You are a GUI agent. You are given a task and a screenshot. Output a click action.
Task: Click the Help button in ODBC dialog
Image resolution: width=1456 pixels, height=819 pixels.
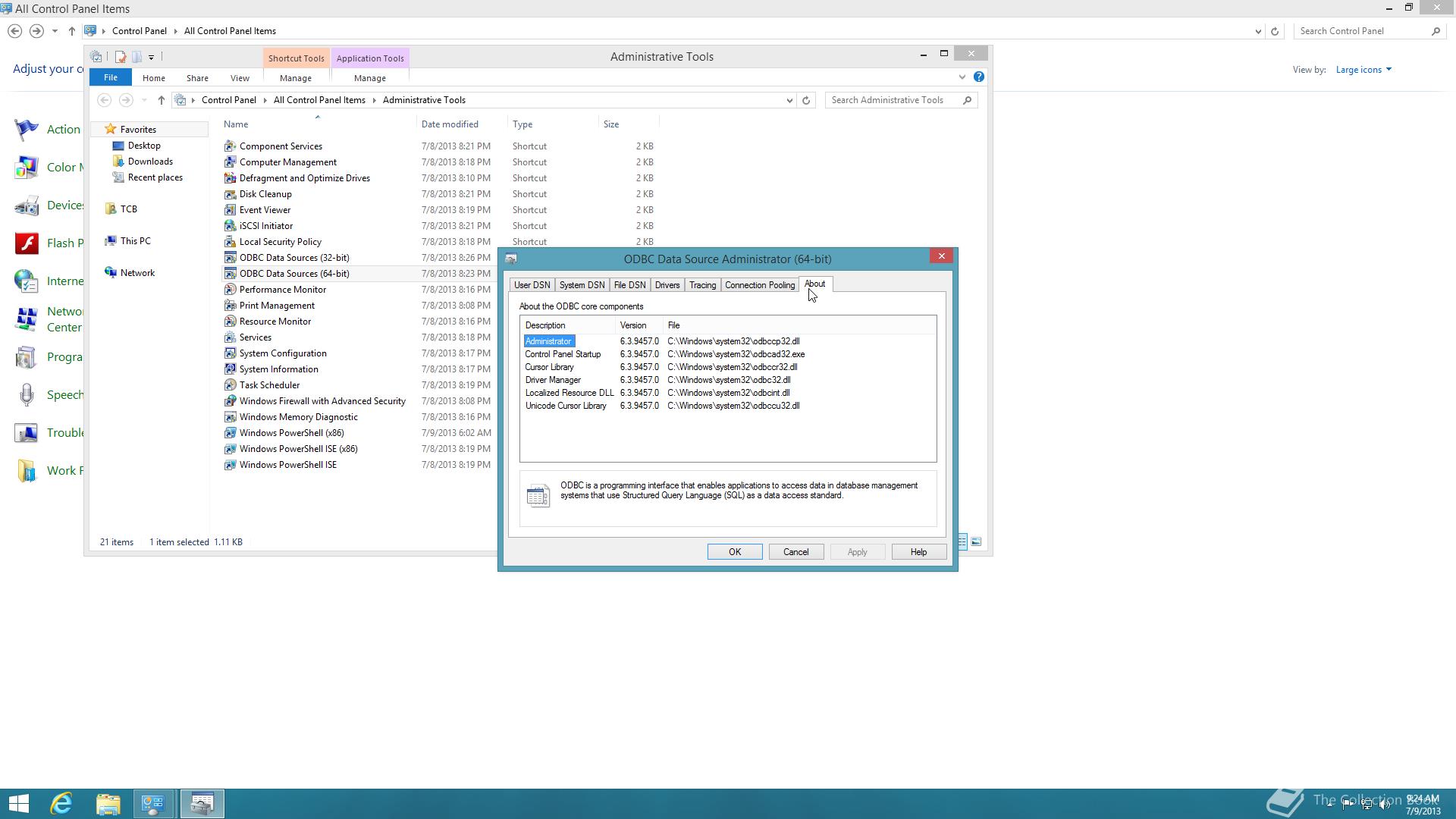(918, 552)
